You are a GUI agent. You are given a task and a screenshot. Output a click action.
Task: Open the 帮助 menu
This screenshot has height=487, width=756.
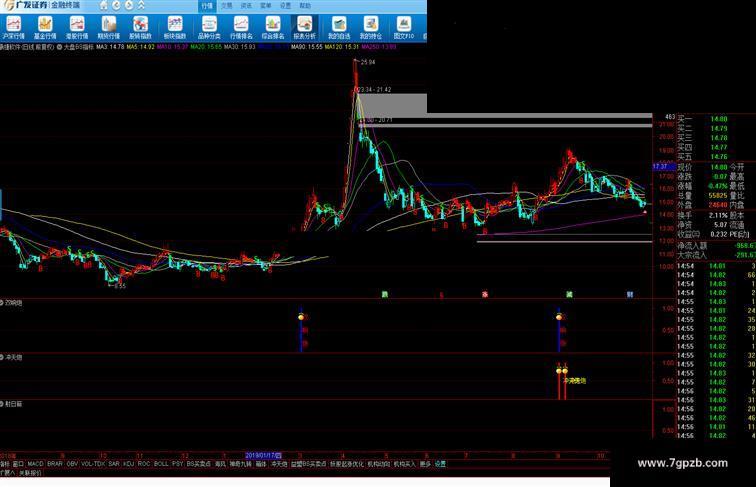click(x=305, y=6)
